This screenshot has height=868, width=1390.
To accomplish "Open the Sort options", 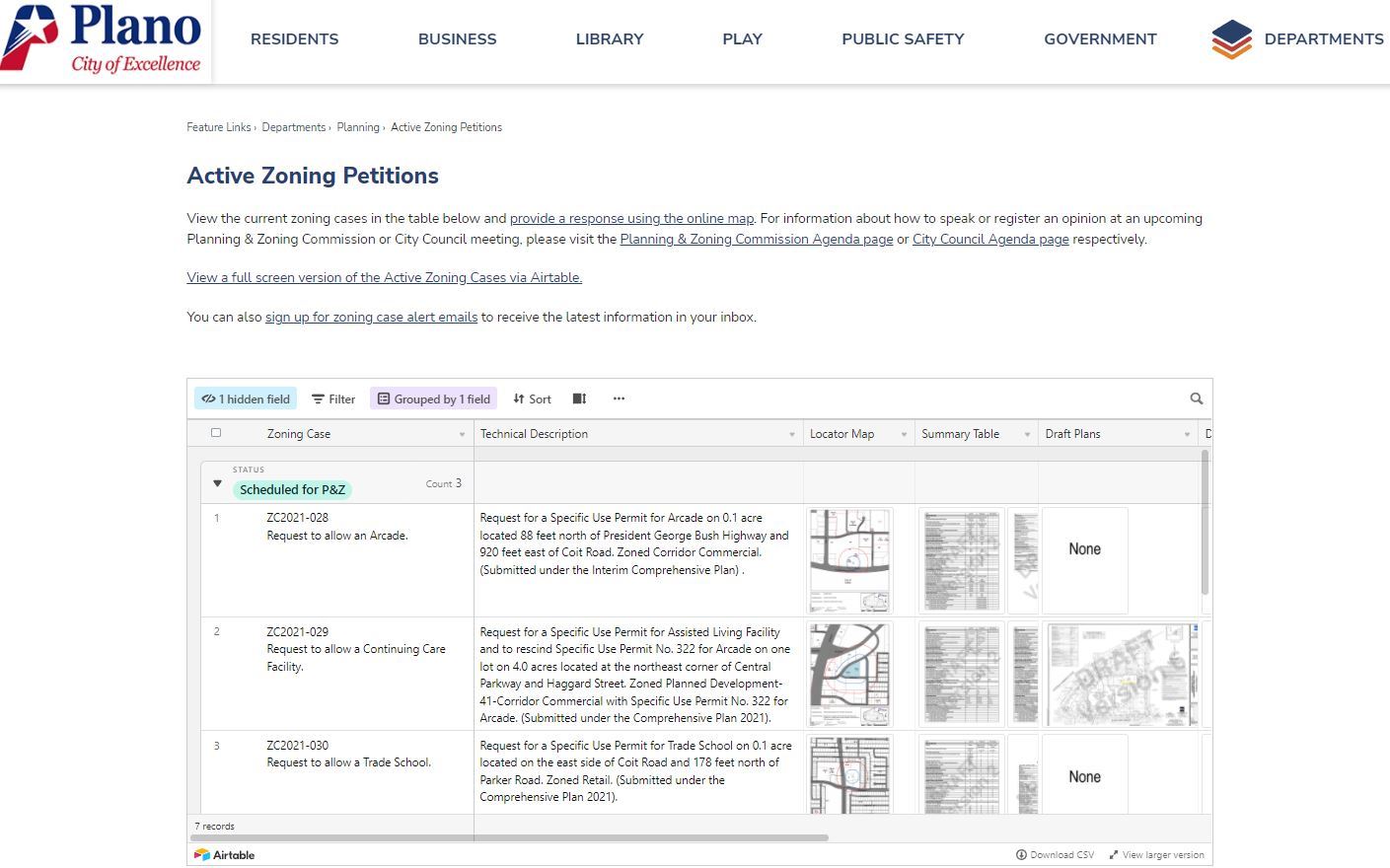I will click(x=531, y=398).
